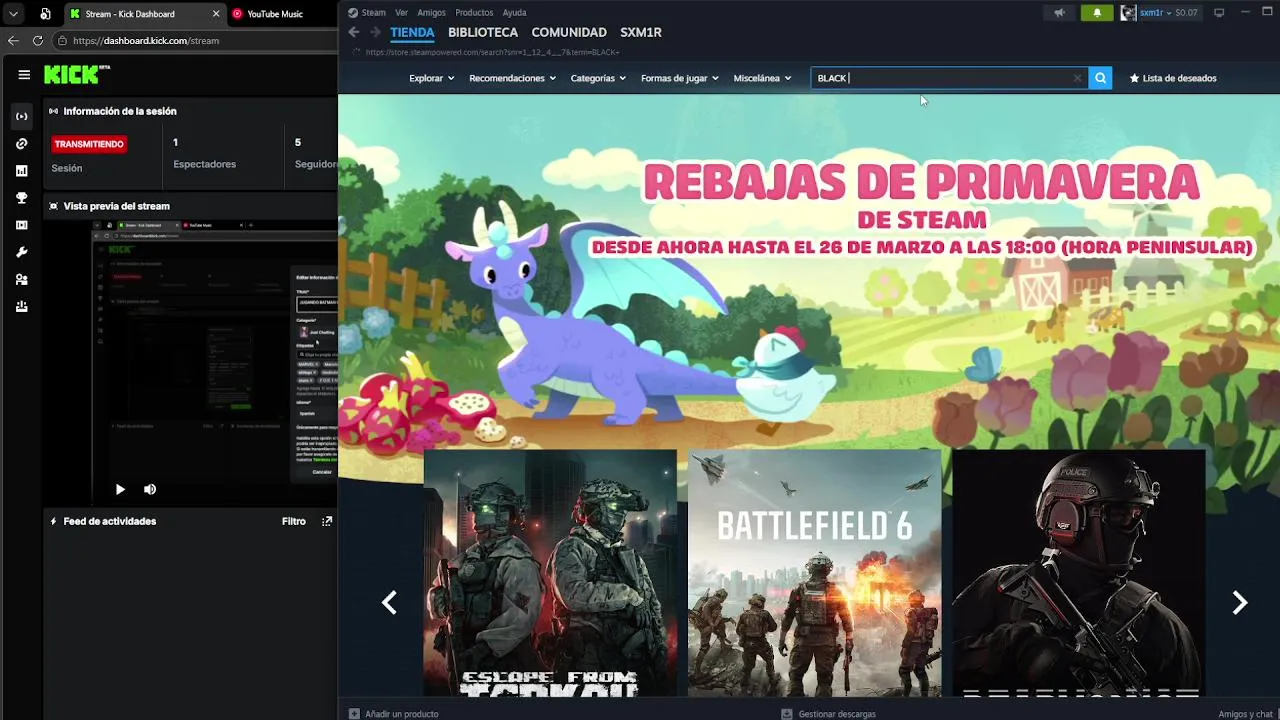1280x720 pixels.
Task: Click Añadir un producto
Action: 393,714
